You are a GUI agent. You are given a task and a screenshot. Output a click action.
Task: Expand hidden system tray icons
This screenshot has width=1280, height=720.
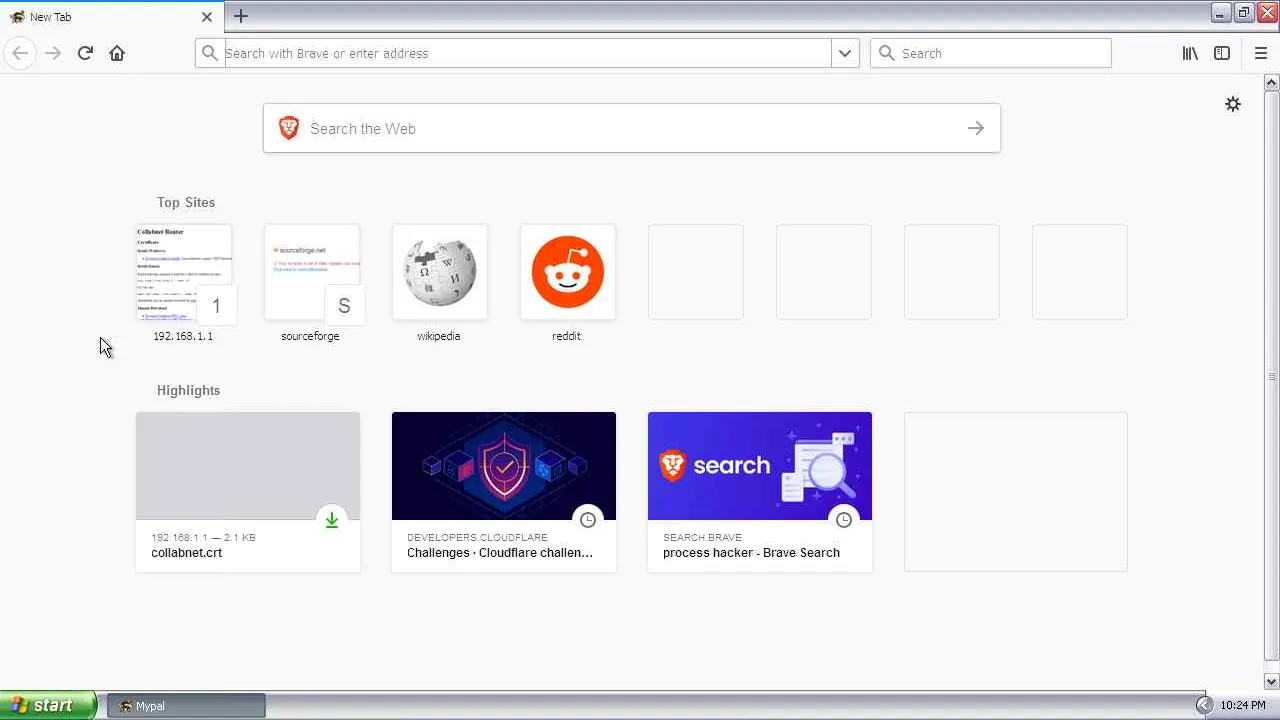tap(1204, 706)
